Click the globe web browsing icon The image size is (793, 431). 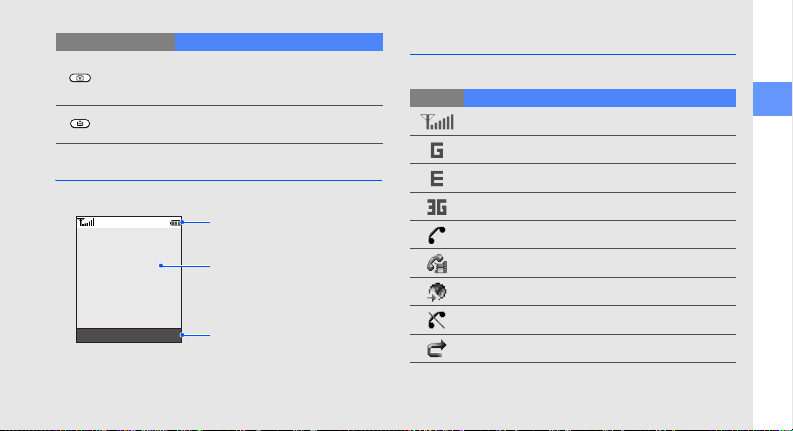(437, 292)
